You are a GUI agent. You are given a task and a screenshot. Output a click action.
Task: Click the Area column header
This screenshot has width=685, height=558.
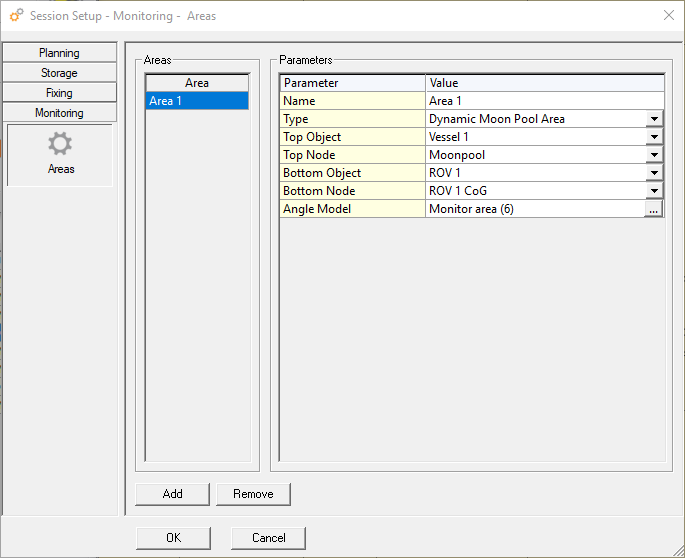click(196, 83)
